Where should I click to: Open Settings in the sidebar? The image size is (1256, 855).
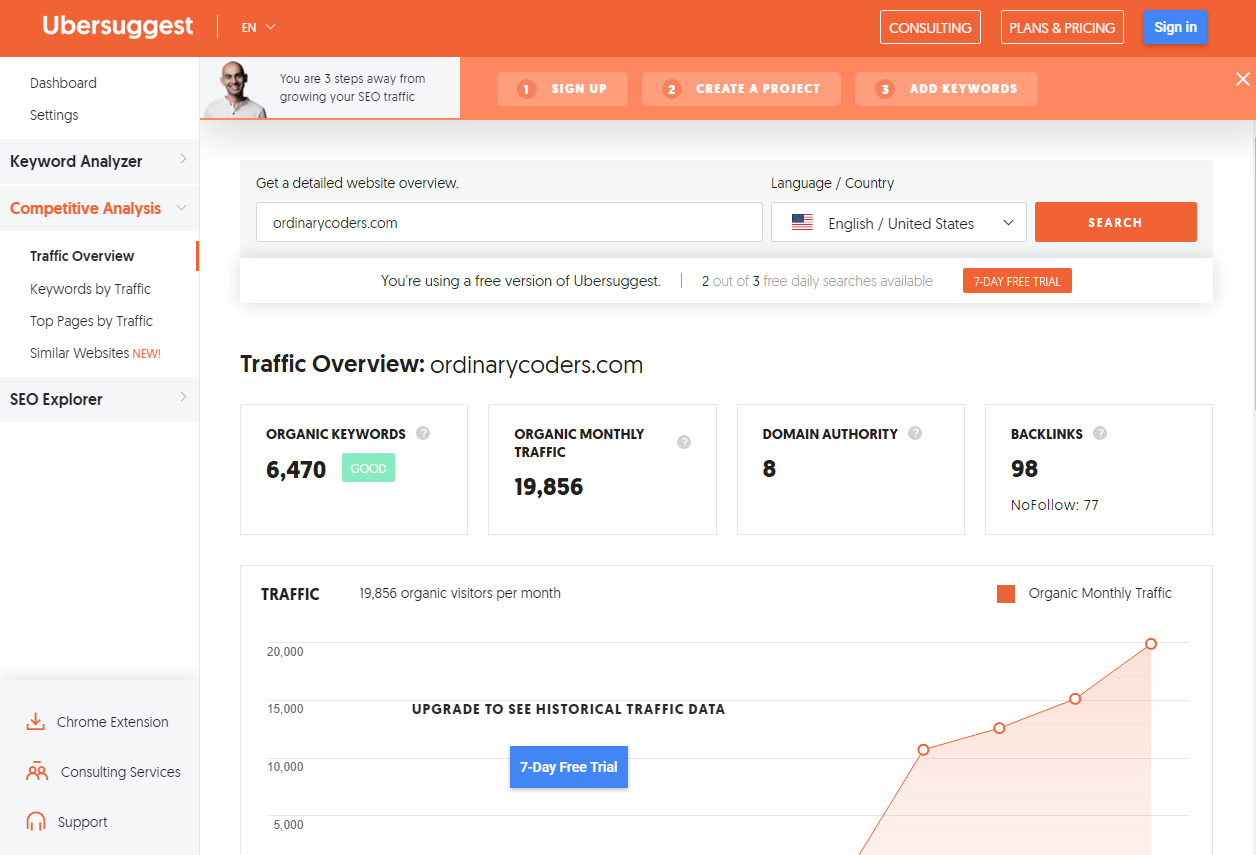click(x=54, y=115)
